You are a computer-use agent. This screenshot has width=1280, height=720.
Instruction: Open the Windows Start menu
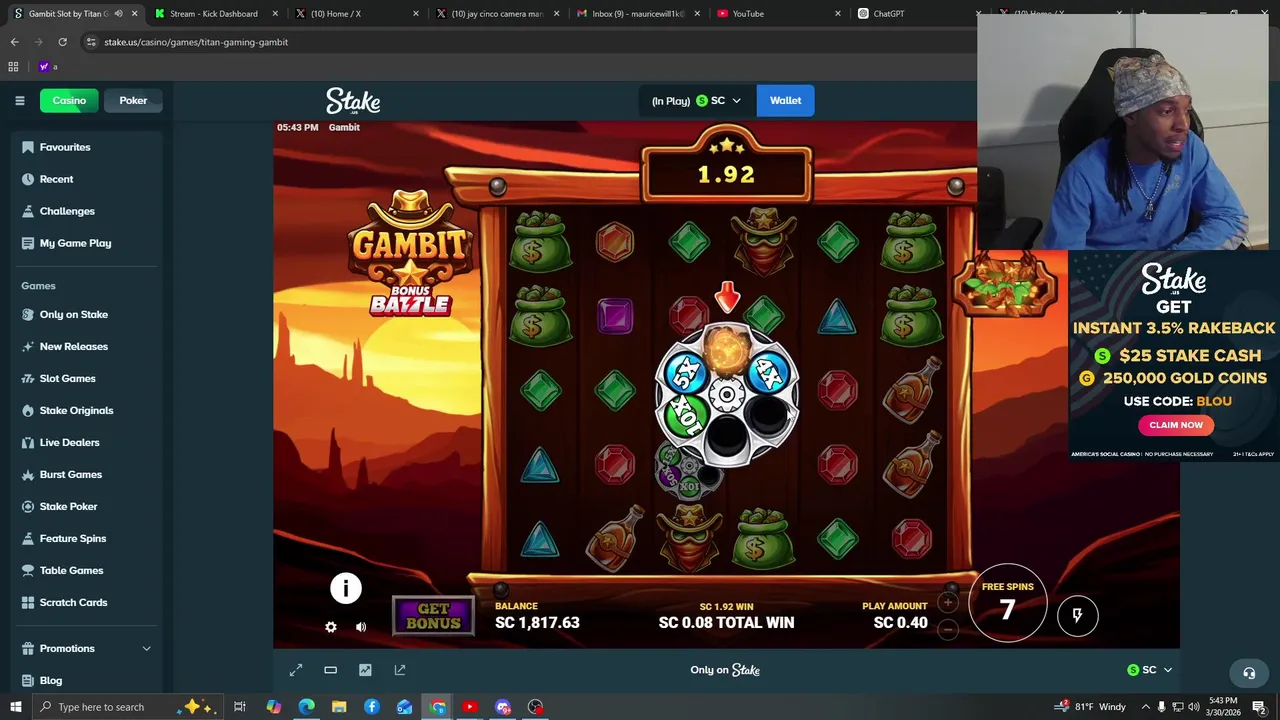click(x=15, y=707)
